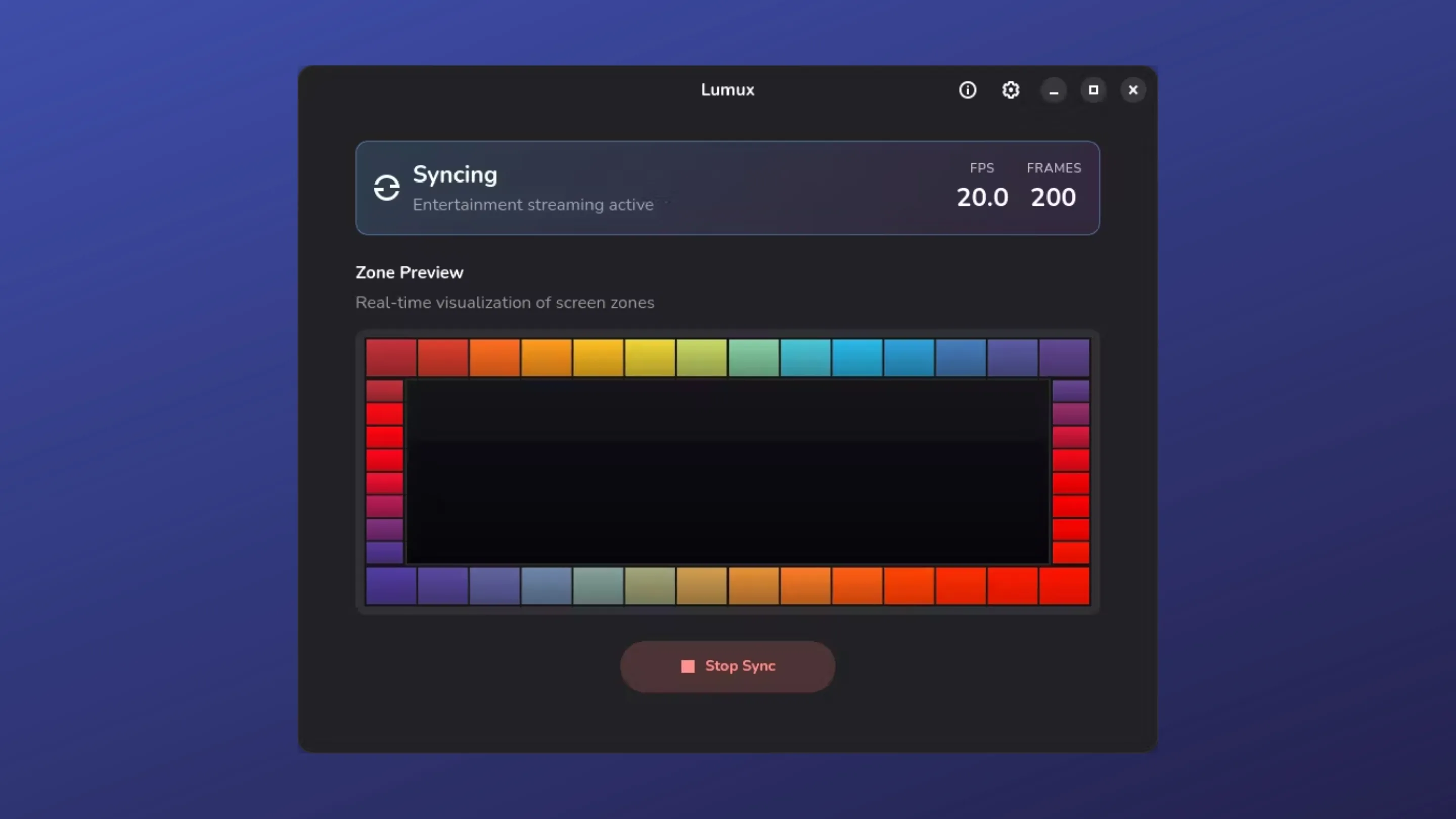
Task: Click the FPS counter showing 20.0
Action: 982,197
